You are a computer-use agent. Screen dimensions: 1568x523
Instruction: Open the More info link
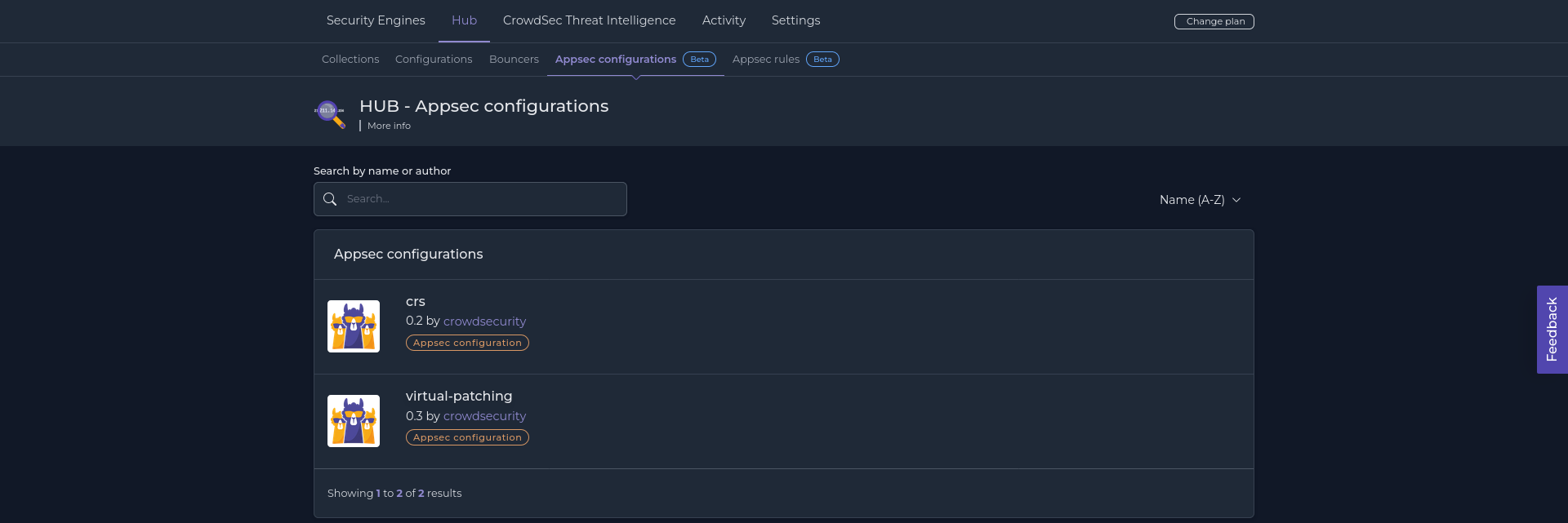coord(388,126)
